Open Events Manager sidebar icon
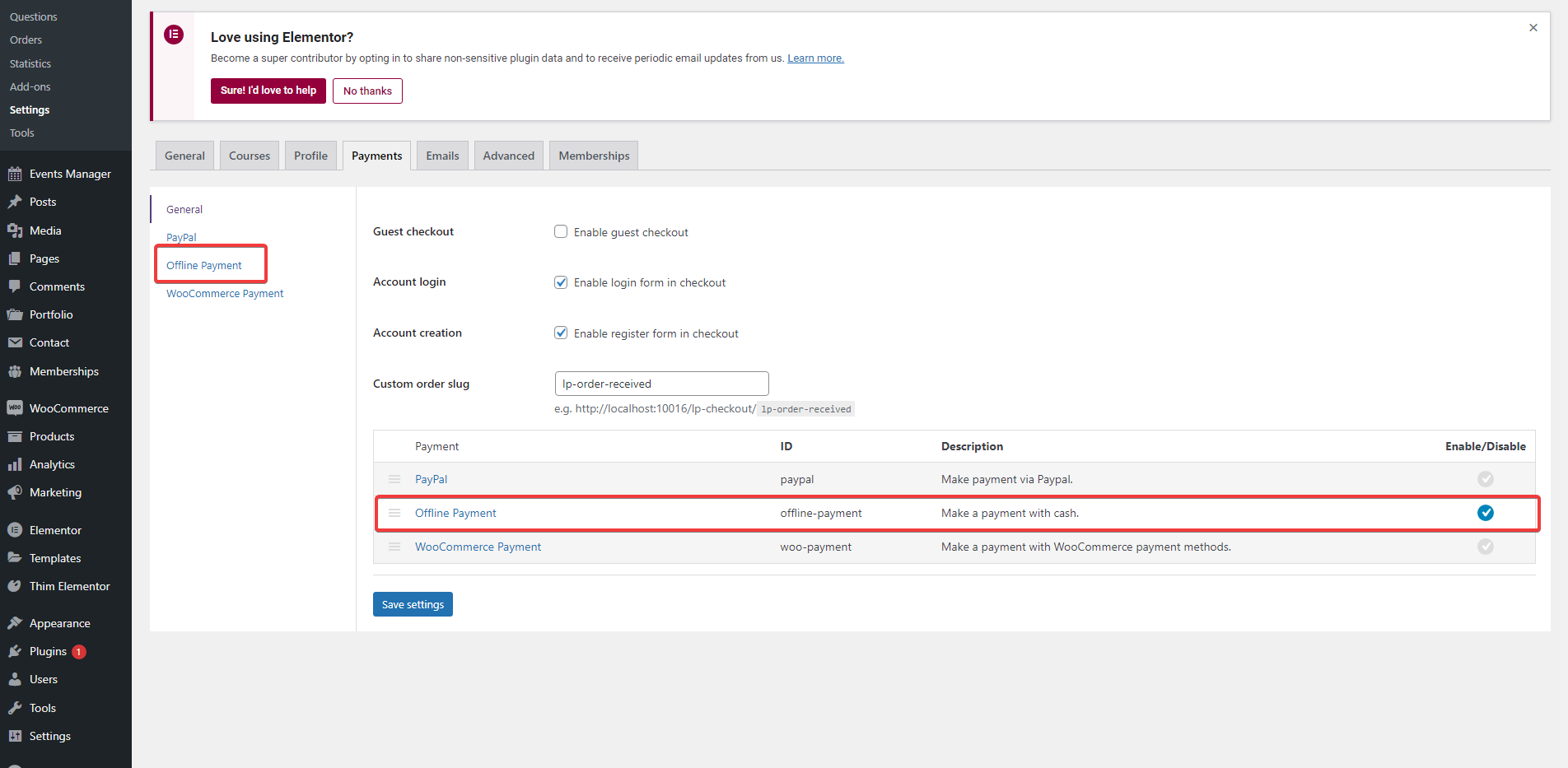Viewport: 1568px width, 768px height. 15,174
